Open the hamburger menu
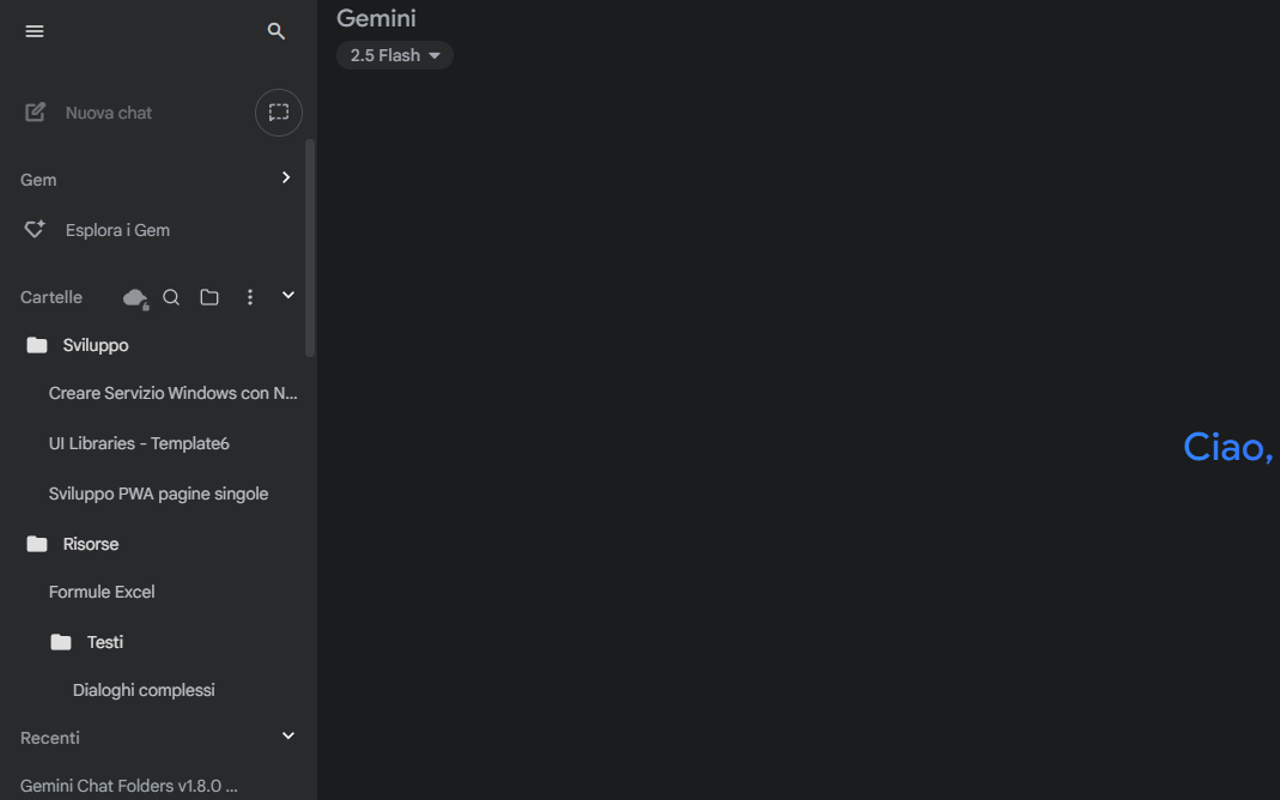The height and width of the screenshot is (800, 1280). click(x=34, y=30)
